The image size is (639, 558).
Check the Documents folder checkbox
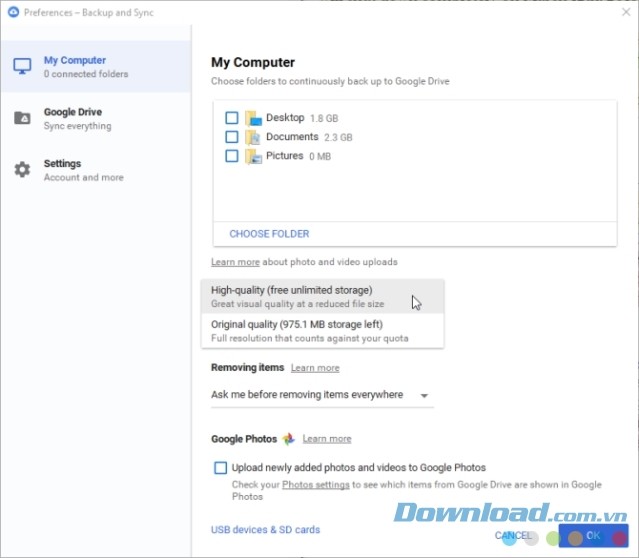click(x=232, y=137)
